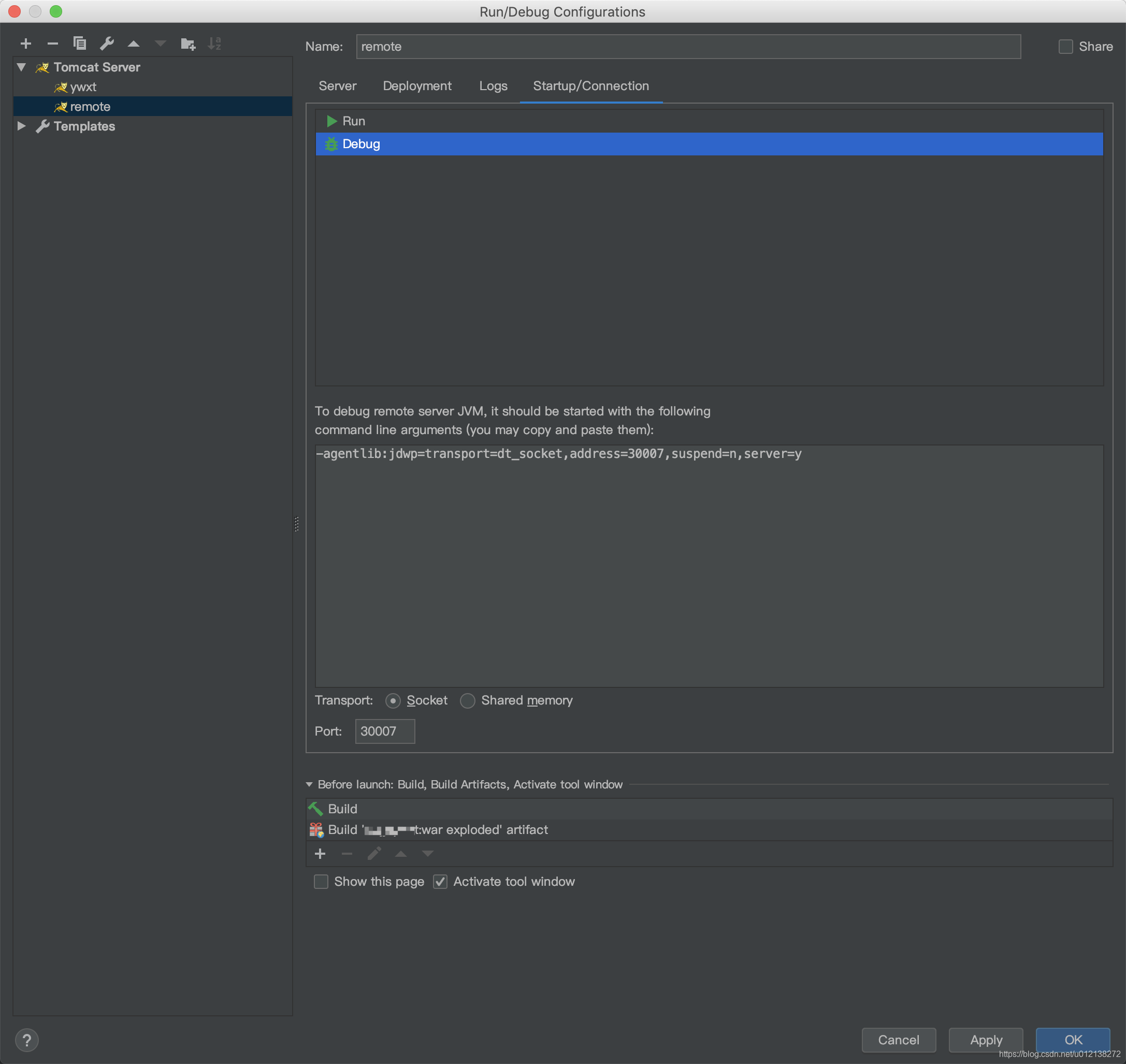Click the add configuration icon
Viewport: 1126px width, 1064px height.
tap(25, 44)
